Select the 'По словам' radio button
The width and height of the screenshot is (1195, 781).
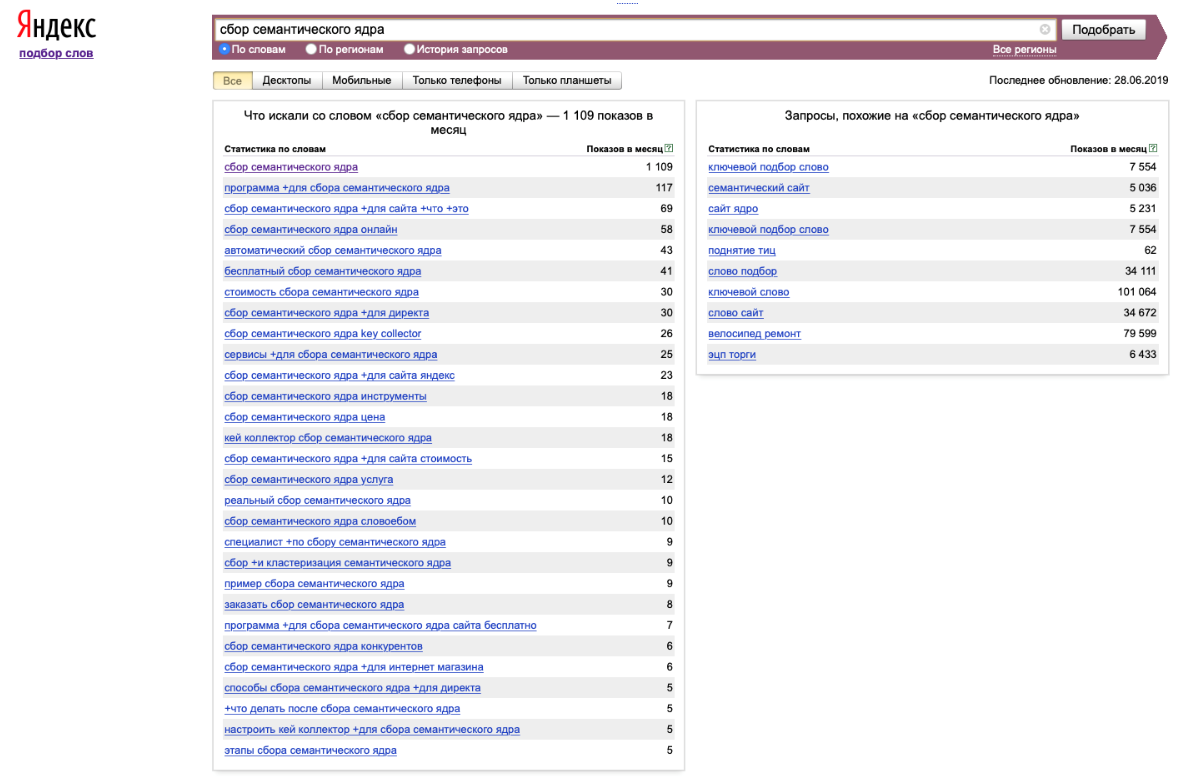224,49
